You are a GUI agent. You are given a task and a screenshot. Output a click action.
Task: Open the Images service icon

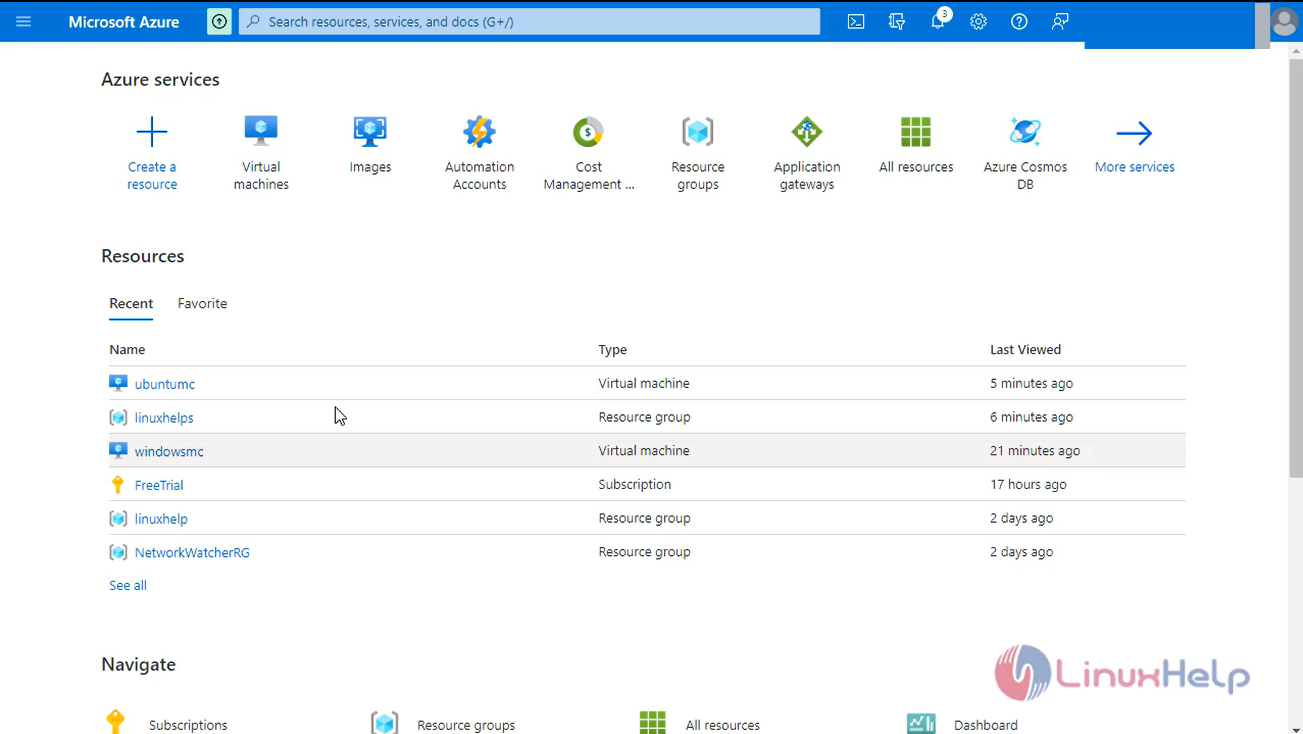[x=370, y=132]
